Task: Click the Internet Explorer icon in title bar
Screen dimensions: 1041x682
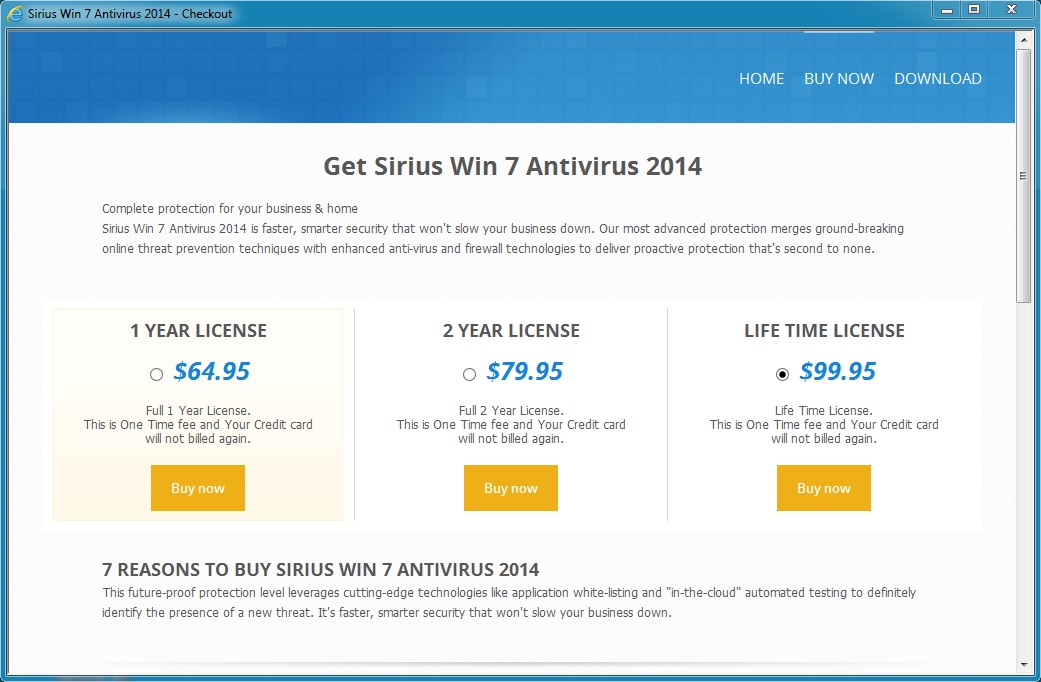Action: [x=15, y=13]
